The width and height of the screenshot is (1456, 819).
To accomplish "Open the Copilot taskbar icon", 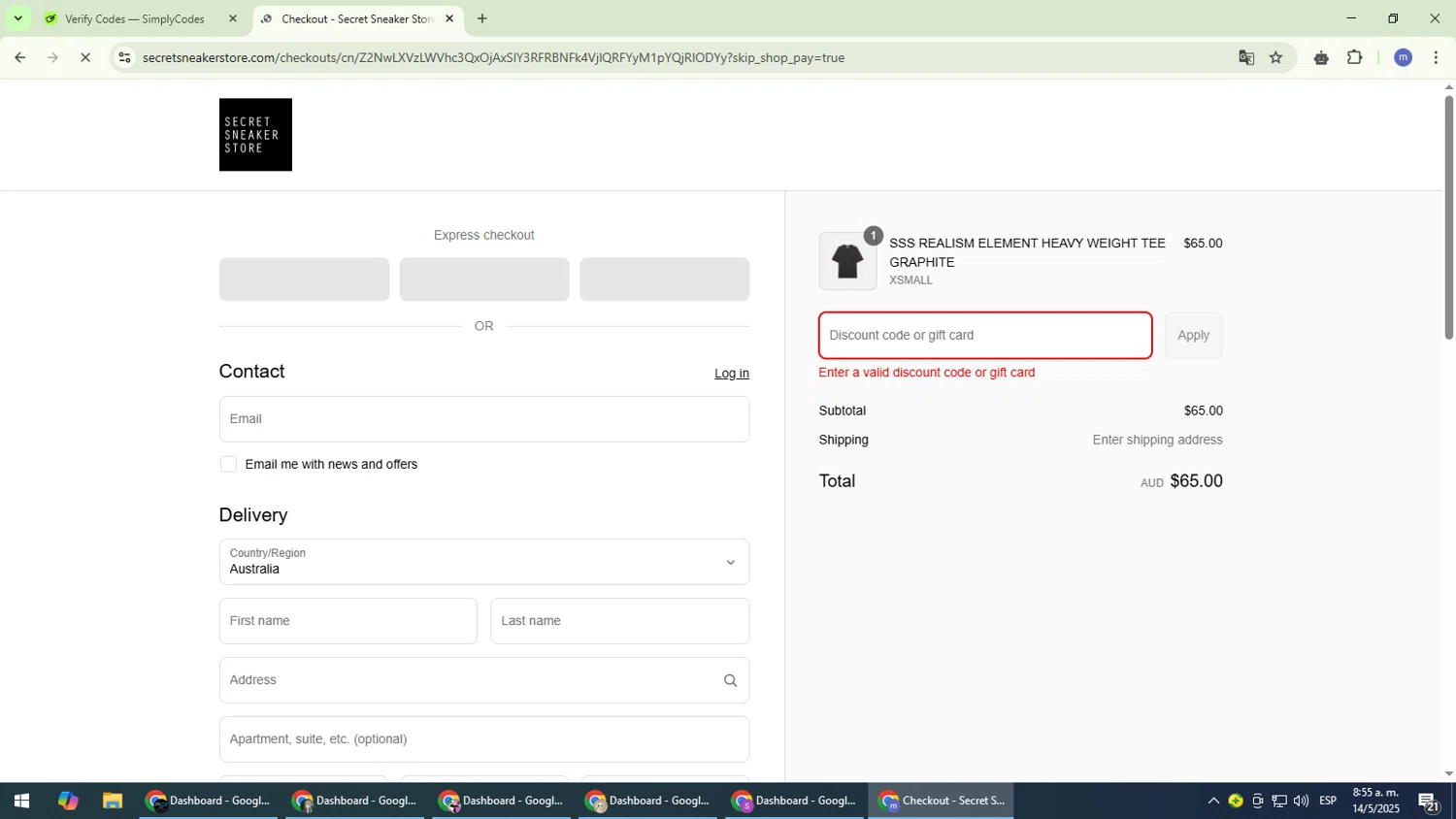I will [67, 801].
